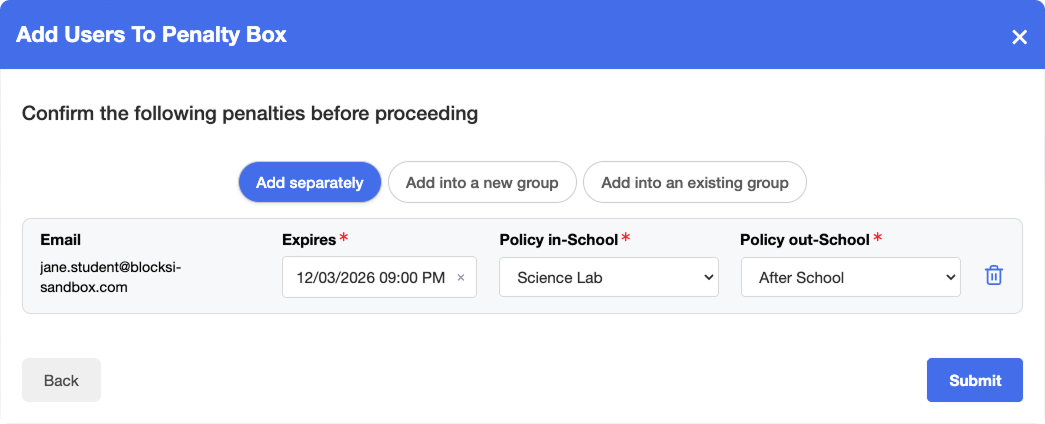Close the Add Users To Penalty Box dialog
This screenshot has width=1045, height=424.
[x=1019, y=37]
